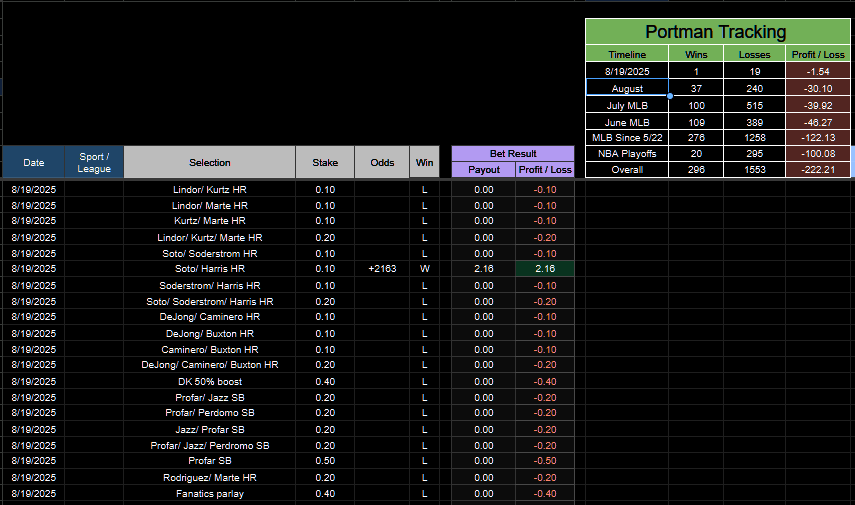Image resolution: width=855 pixels, height=505 pixels.
Task: Select the Profar/ Jazz SB cell
Action: click(x=209, y=397)
